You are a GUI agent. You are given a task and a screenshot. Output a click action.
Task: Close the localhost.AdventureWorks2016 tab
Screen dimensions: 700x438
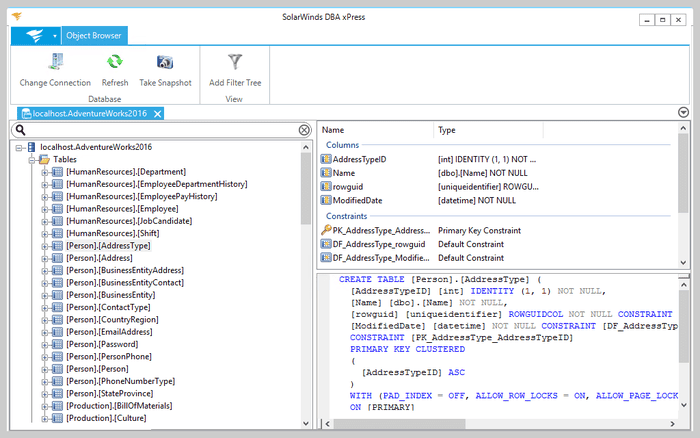158,114
